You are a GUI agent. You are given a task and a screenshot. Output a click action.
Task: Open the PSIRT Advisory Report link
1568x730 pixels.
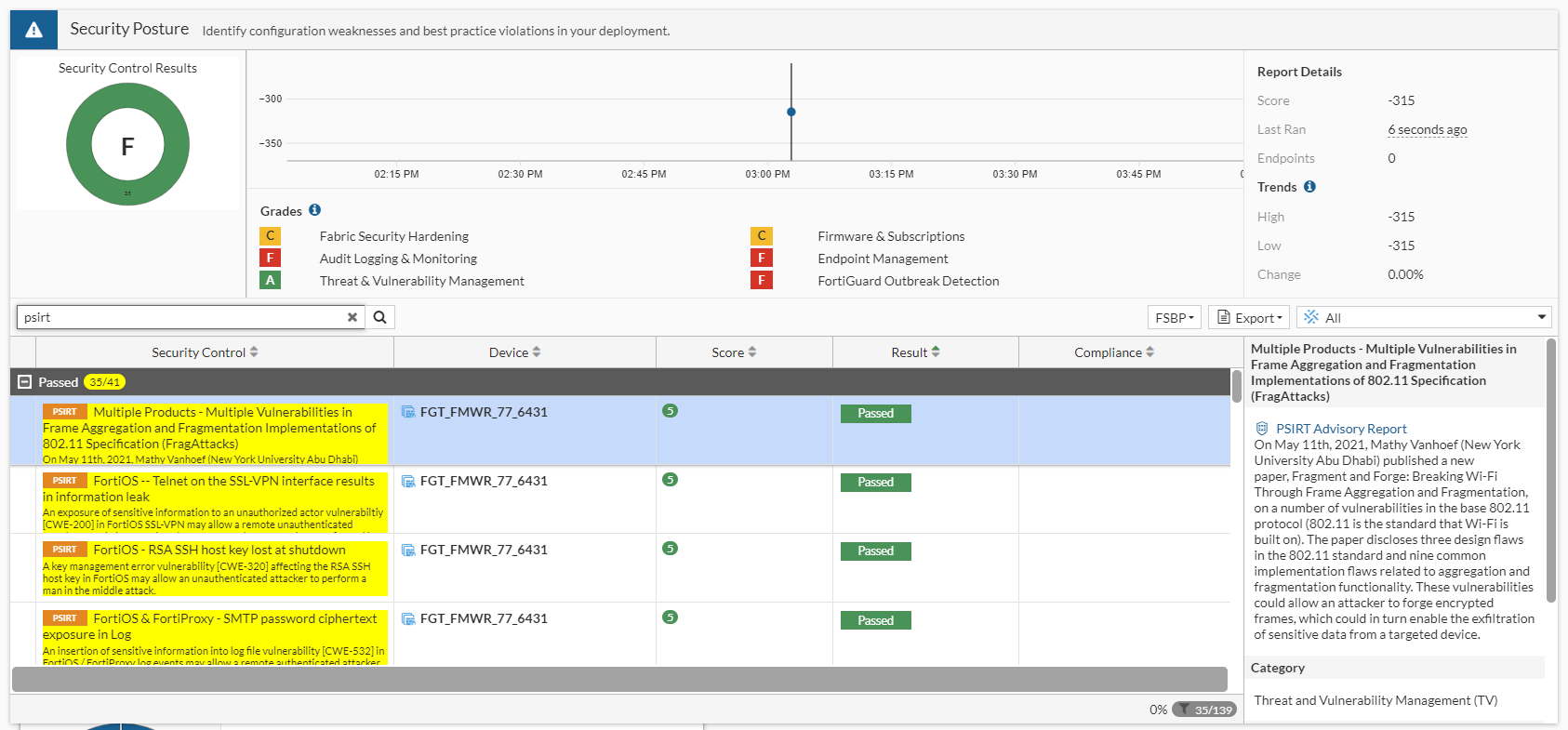1341,429
